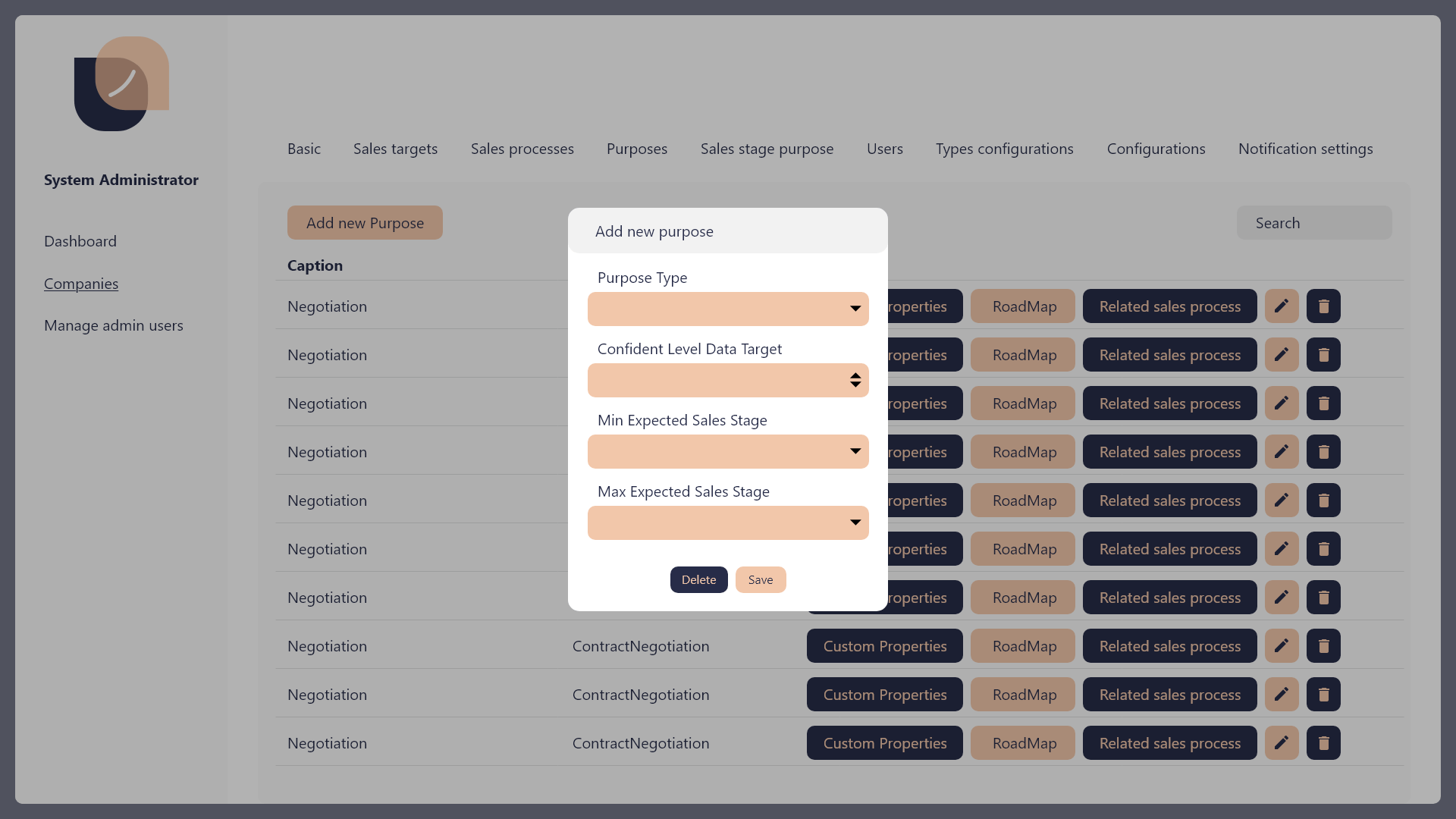Click the delete trash icon in last row
This screenshot has height=819, width=1456.
coord(1323,743)
